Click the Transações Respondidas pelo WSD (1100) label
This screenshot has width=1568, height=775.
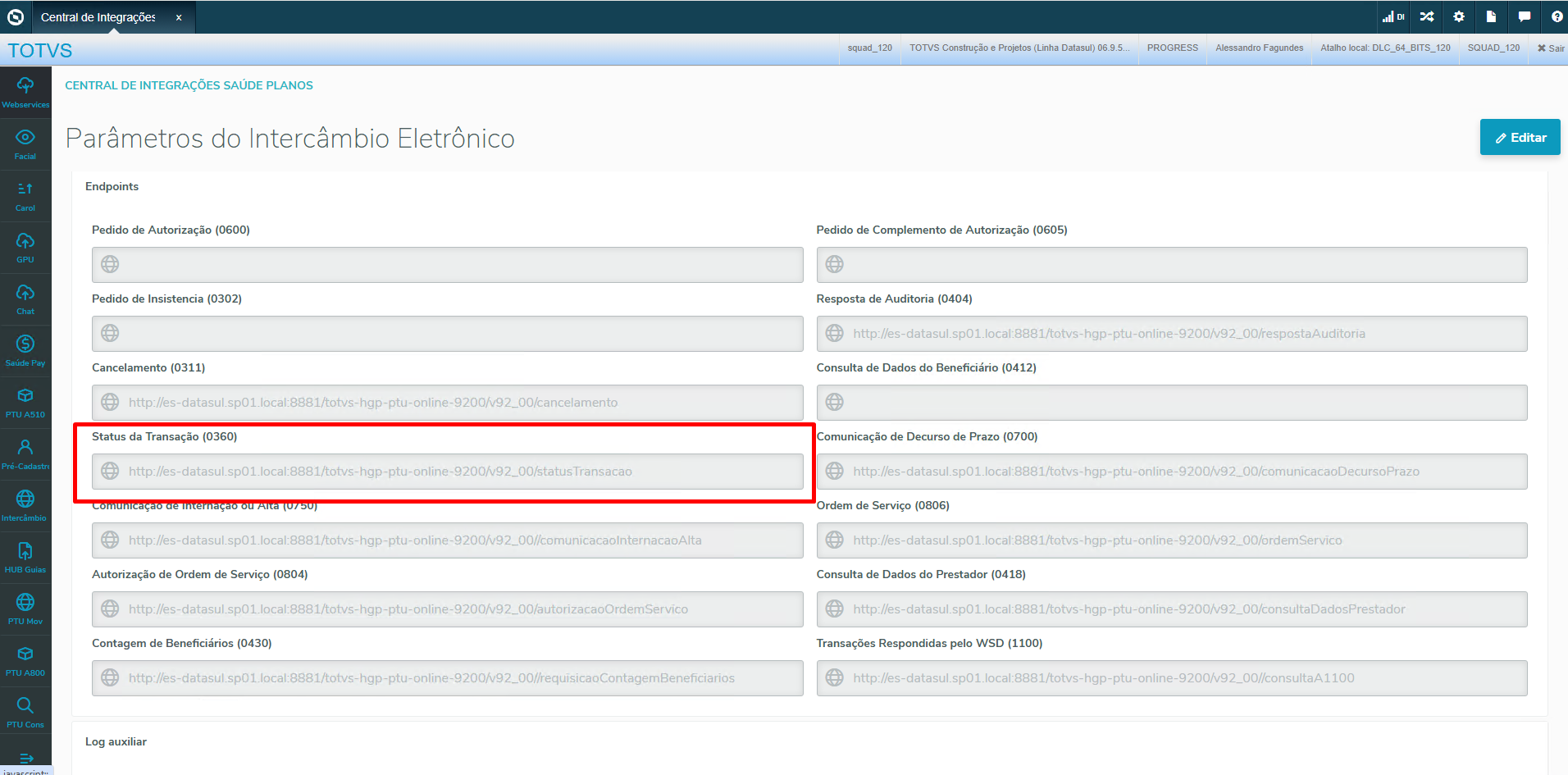point(929,643)
